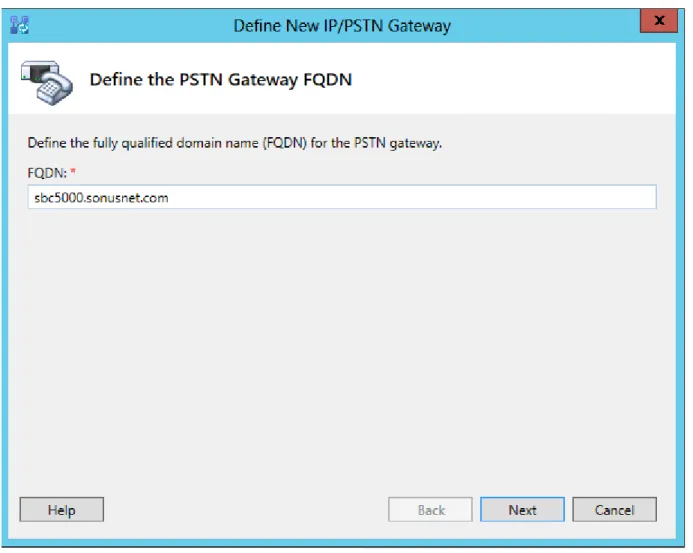Focus the FQDN input field

coord(342,197)
